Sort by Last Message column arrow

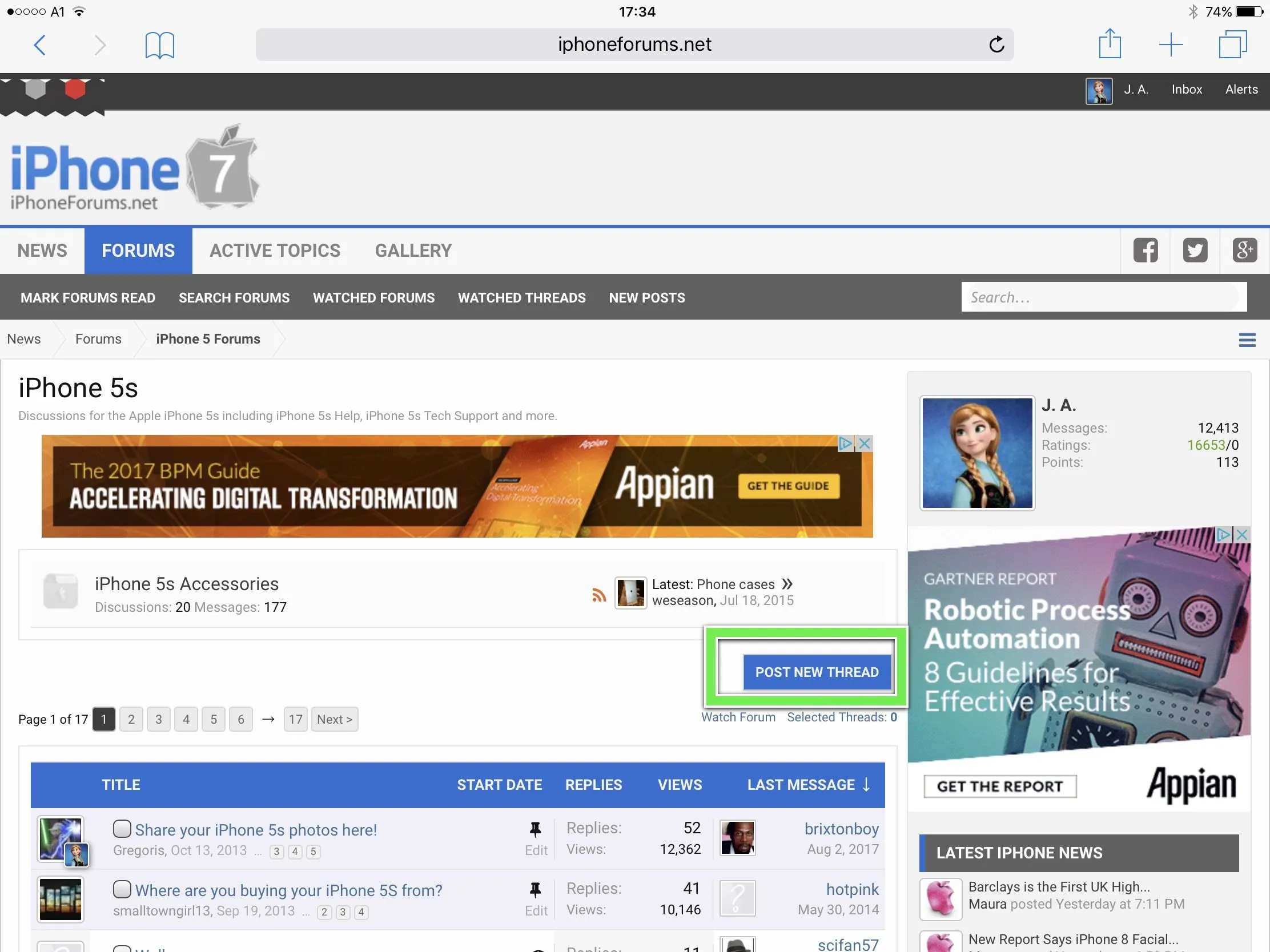pyautogui.click(x=866, y=784)
